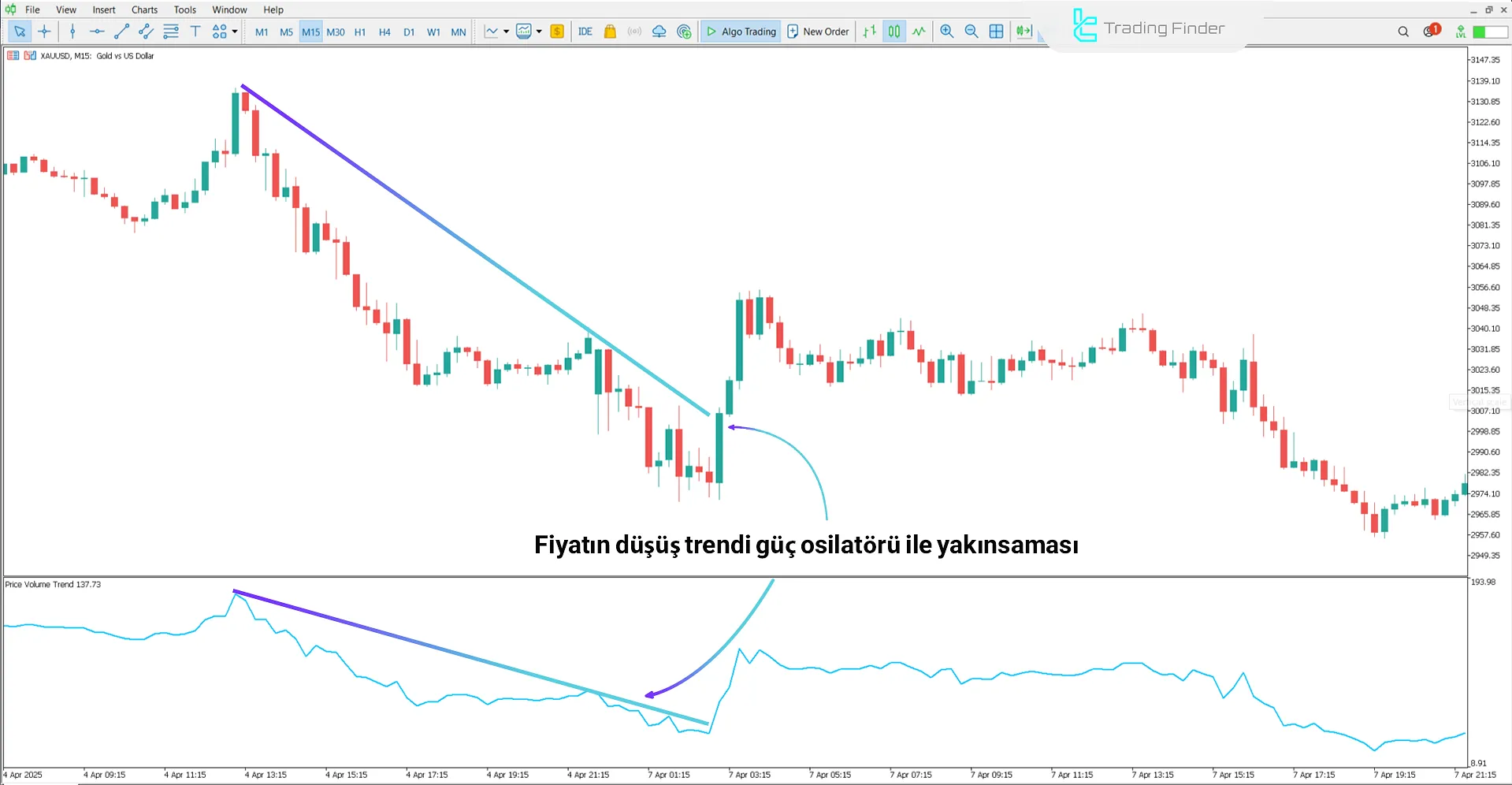Screen dimensions: 1512x785
Task: Open the Charts menu
Action: tap(143, 9)
